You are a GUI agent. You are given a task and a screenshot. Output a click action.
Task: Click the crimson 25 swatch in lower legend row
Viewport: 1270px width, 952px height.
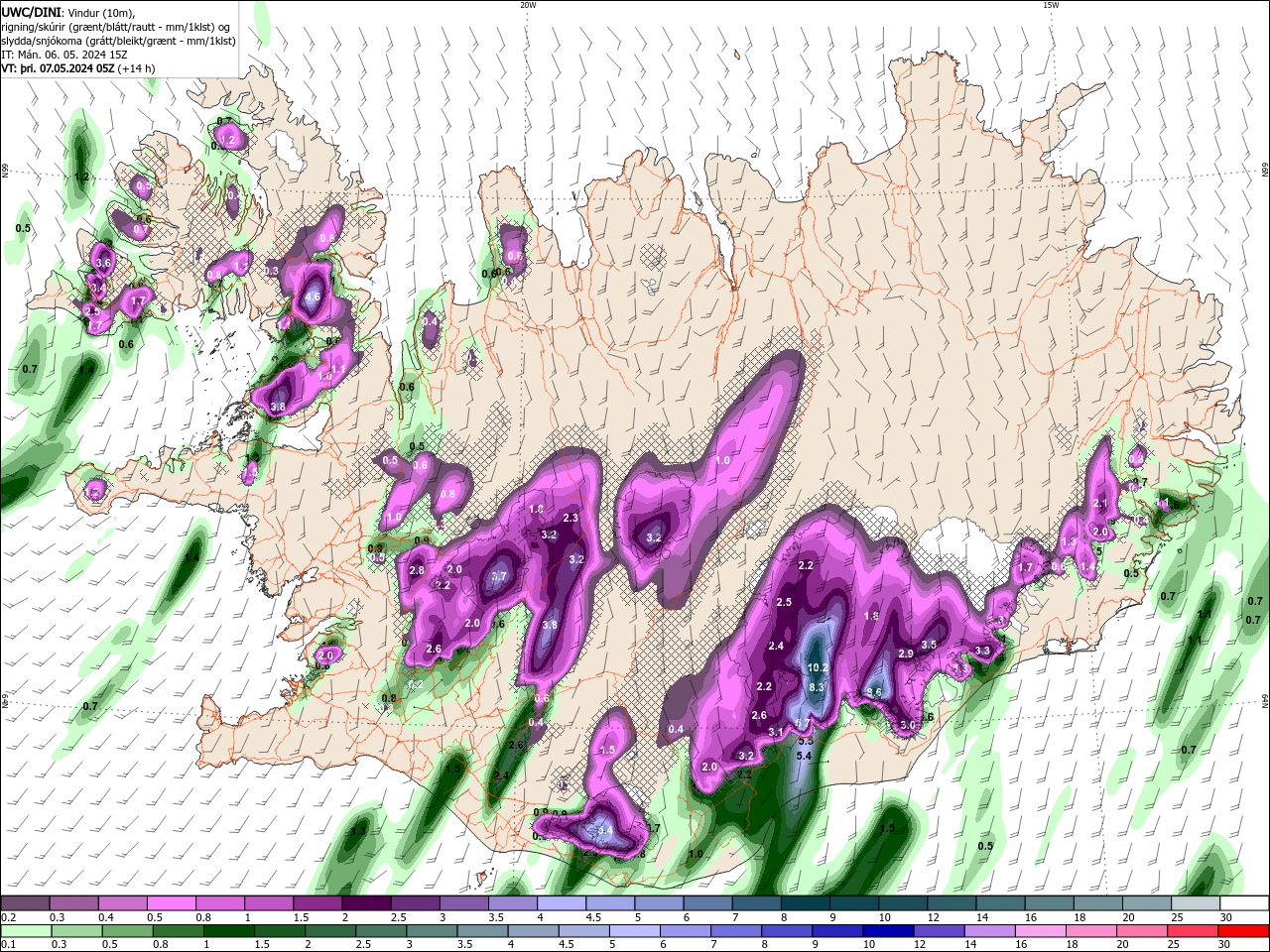pyautogui.click(x=1194, y=930)
